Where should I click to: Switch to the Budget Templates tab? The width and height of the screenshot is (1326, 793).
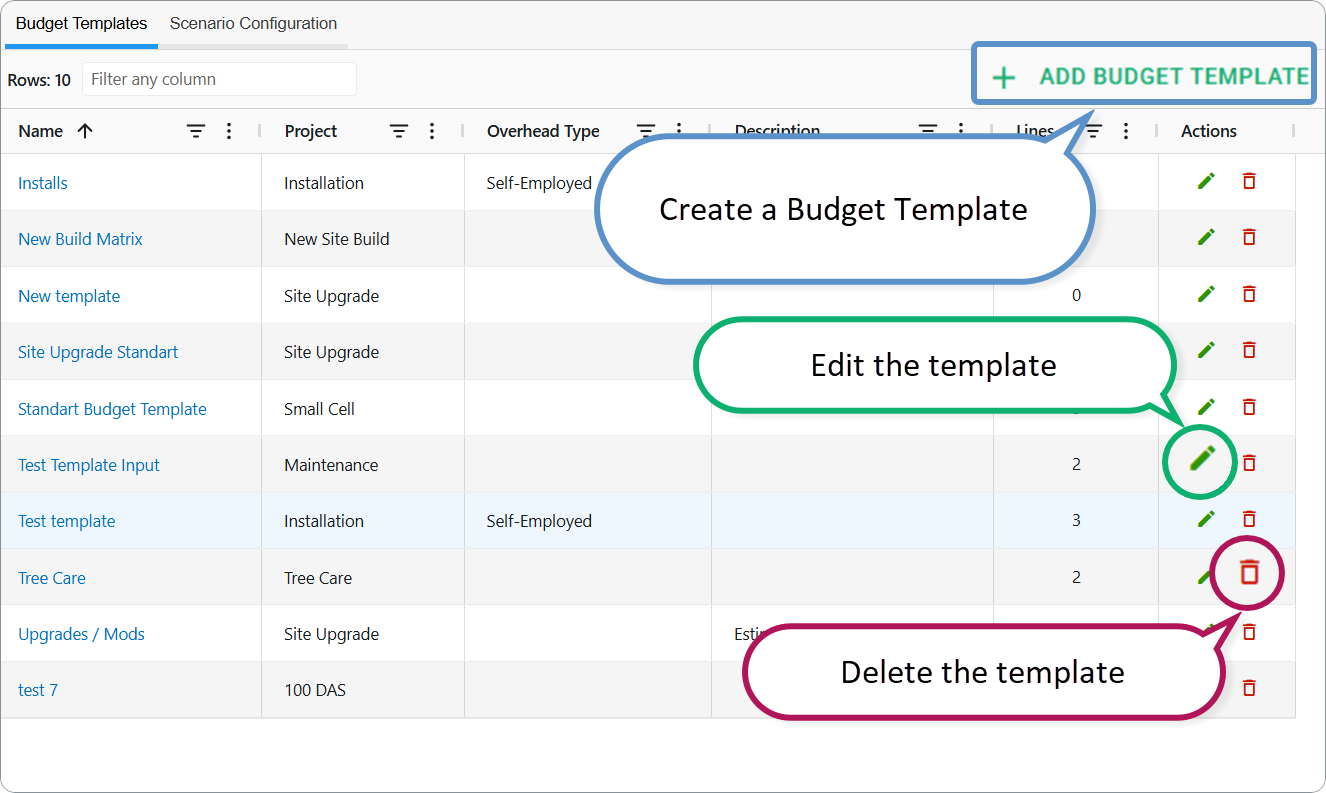tap(81, 23)
